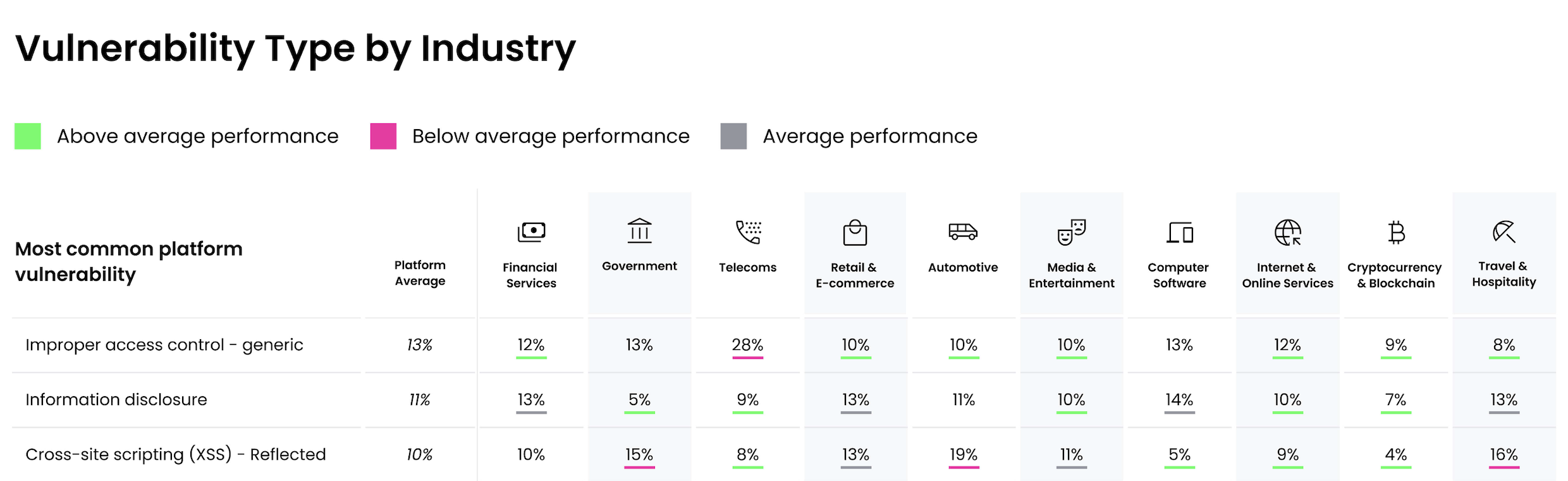
Task: Click the Platform Average column header
Action: pyautogui.click(x=420, y=273)
